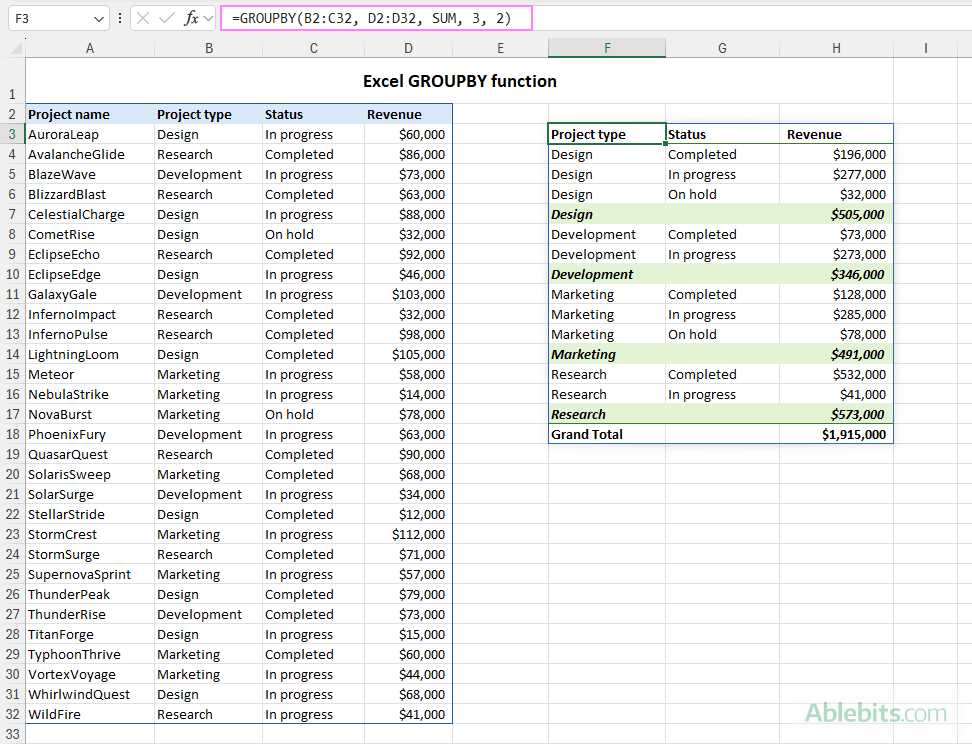
Task: Click the Ablebits.com logo
Action: coord(875,713)
